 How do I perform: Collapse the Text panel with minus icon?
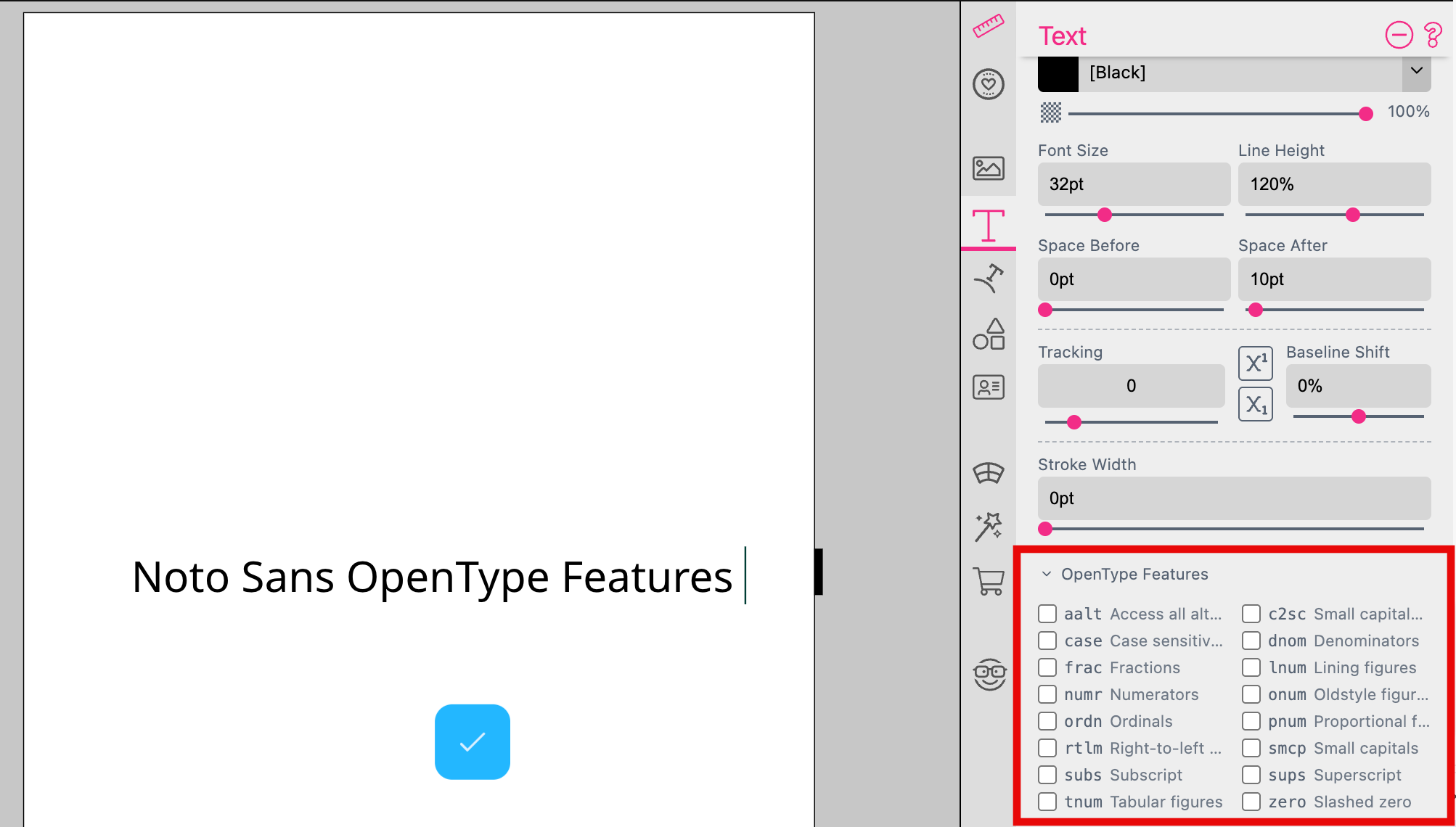point(1399,35)
